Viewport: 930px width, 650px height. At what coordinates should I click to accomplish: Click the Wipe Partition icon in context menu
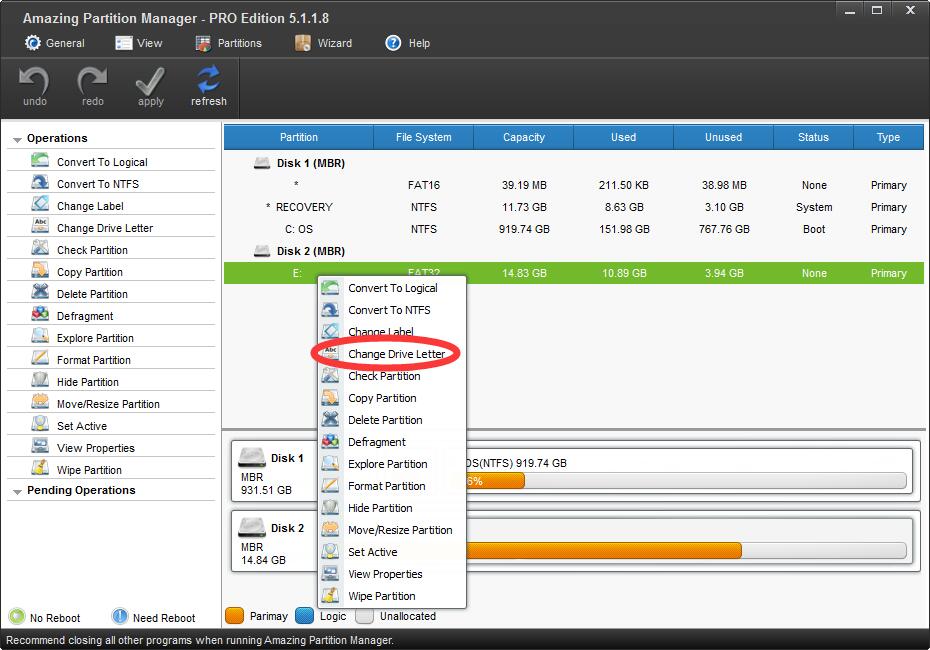click(x=330, y=595)
